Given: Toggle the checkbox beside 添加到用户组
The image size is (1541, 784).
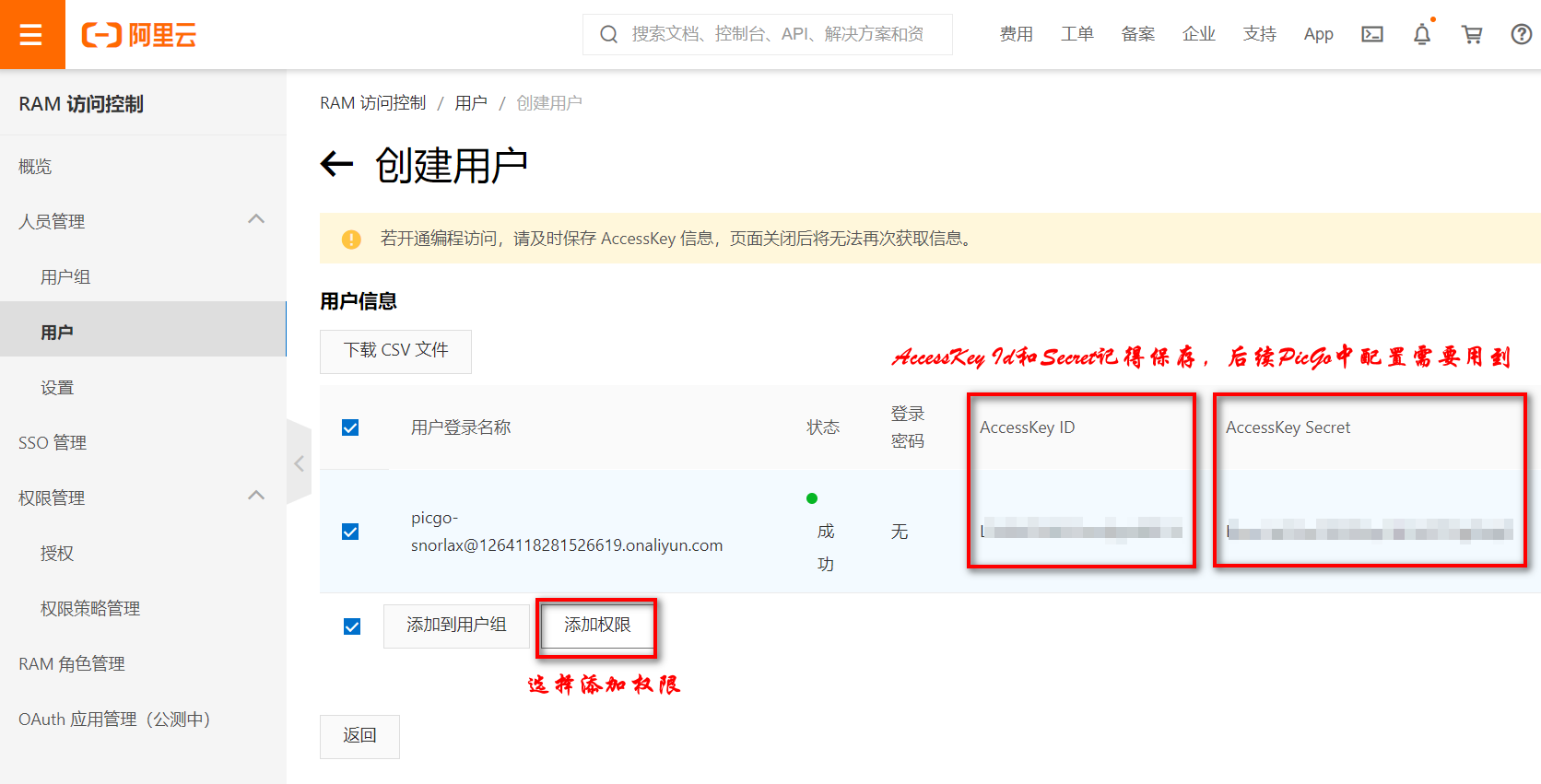Looking at the screenshot, I should coord(352,626).
